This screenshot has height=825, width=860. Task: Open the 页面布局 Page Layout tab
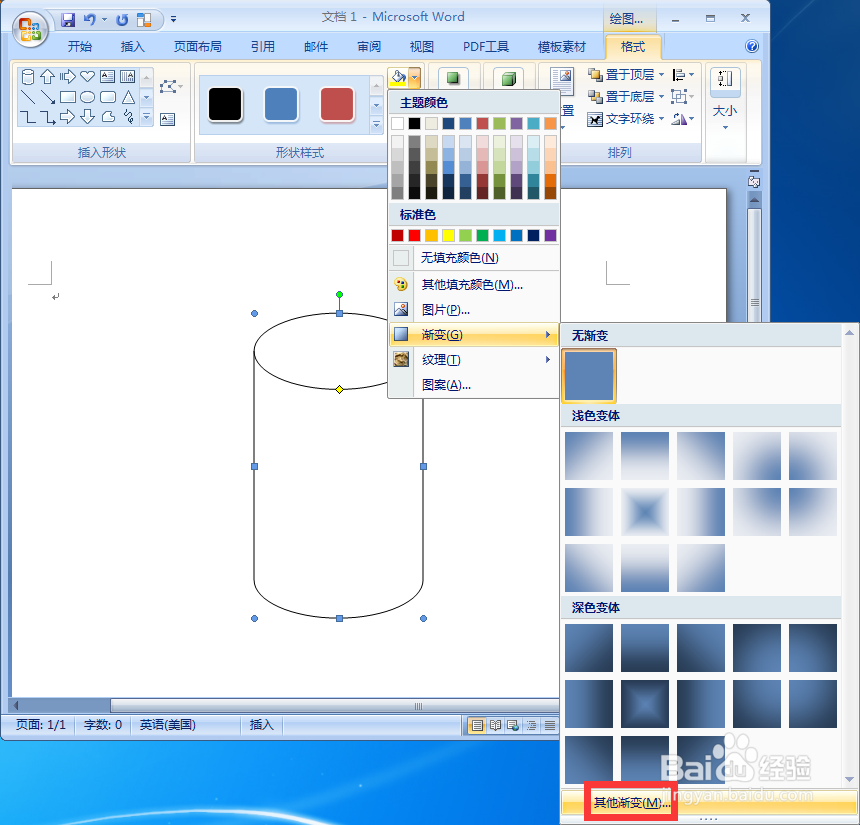tap(197, 47)
